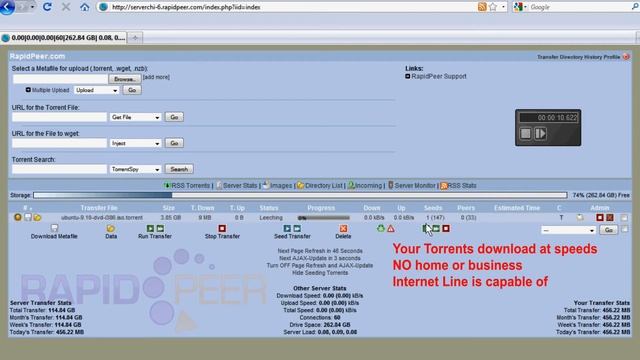Screen dimensions: 640x360
Task: Click the Storage usage bar
Action: (x=300, y=196)
